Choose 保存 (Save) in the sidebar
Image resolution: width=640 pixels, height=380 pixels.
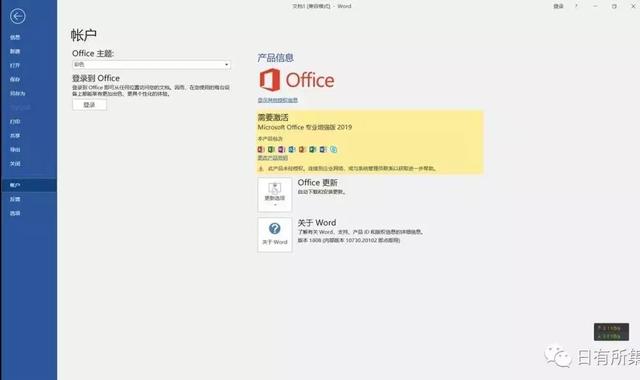point(15,80)
